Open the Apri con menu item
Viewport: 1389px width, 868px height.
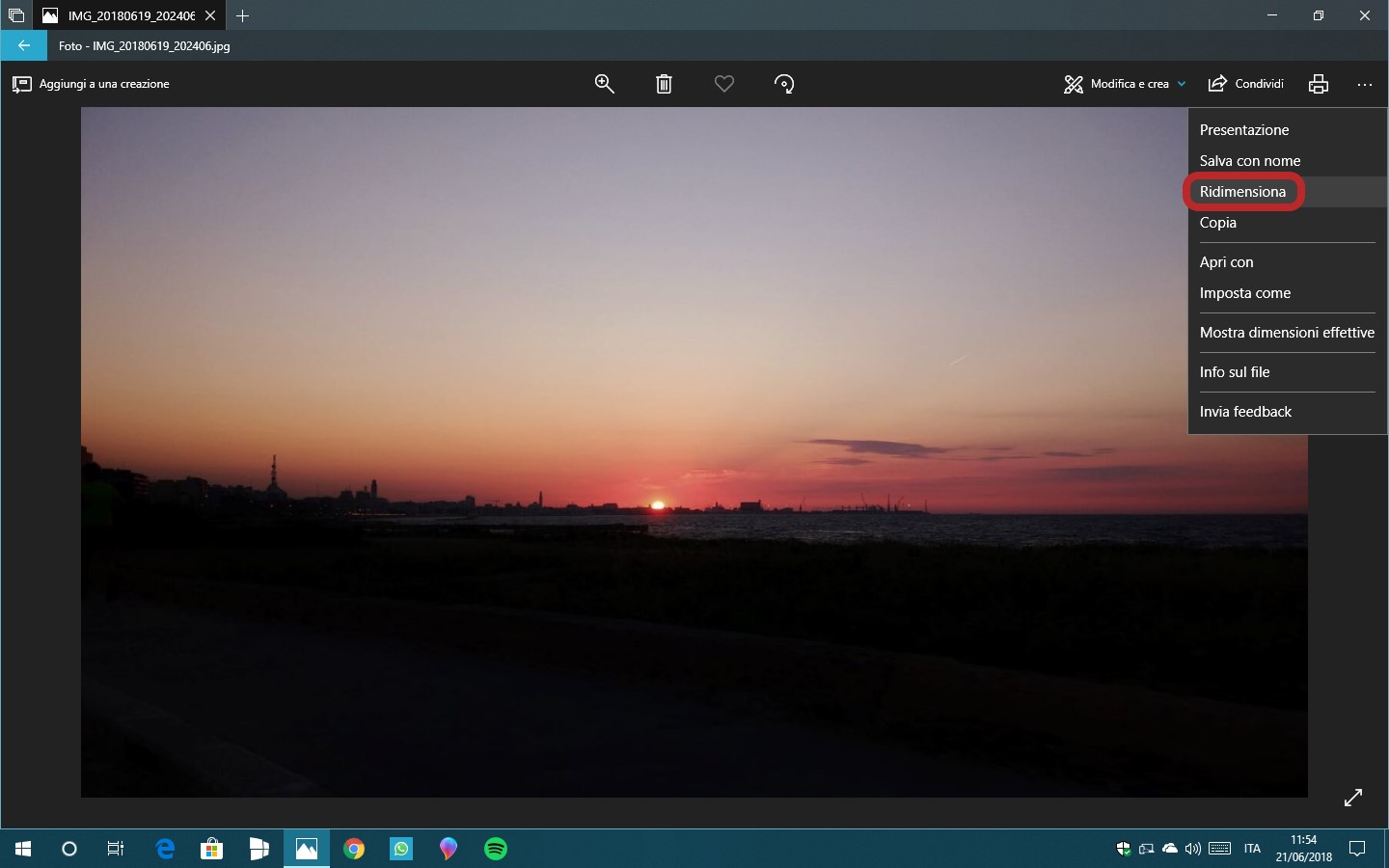click(x=1287, y=262)
